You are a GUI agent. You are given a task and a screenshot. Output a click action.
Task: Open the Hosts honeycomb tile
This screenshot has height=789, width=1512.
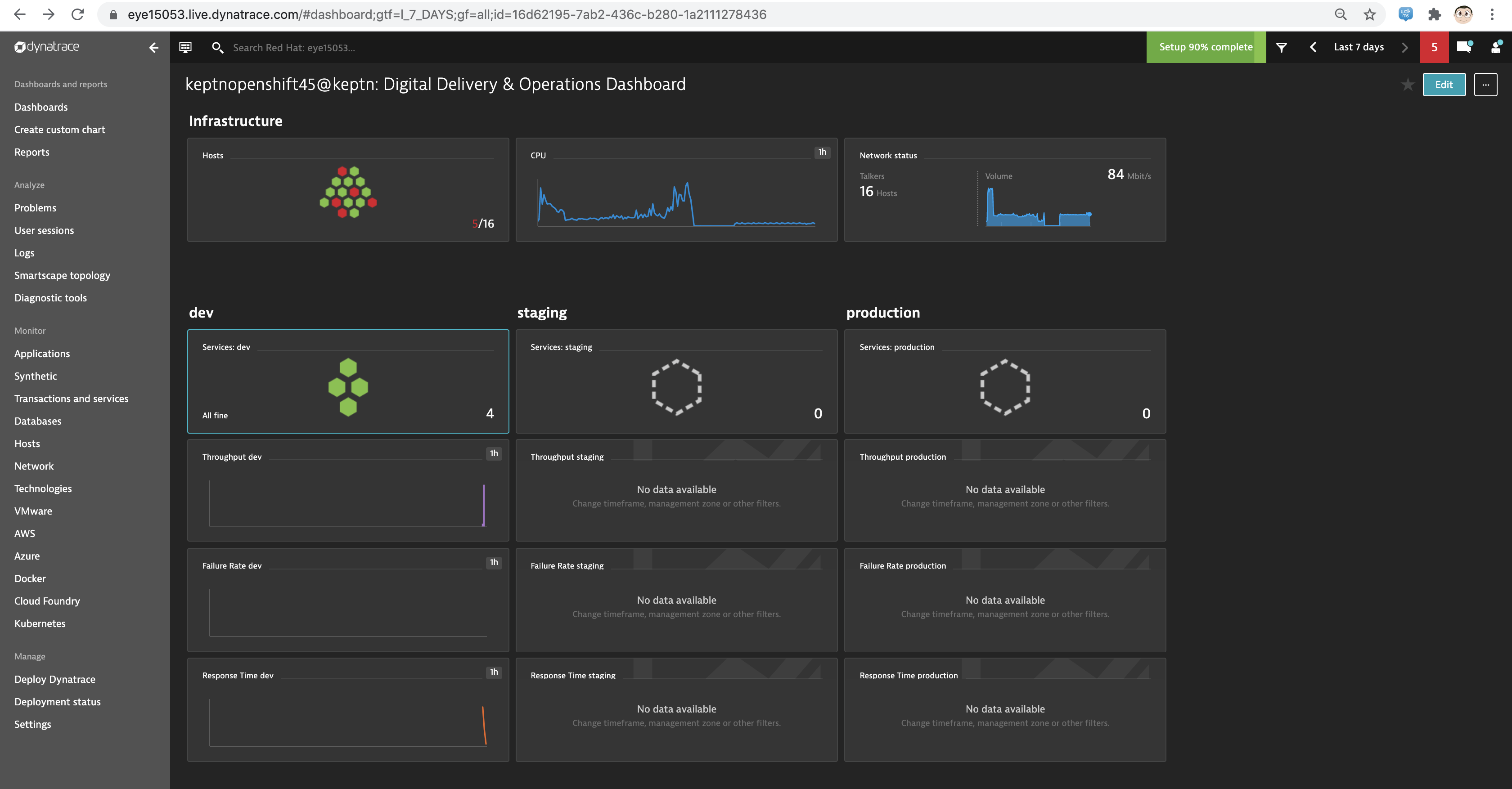[348, 190]
